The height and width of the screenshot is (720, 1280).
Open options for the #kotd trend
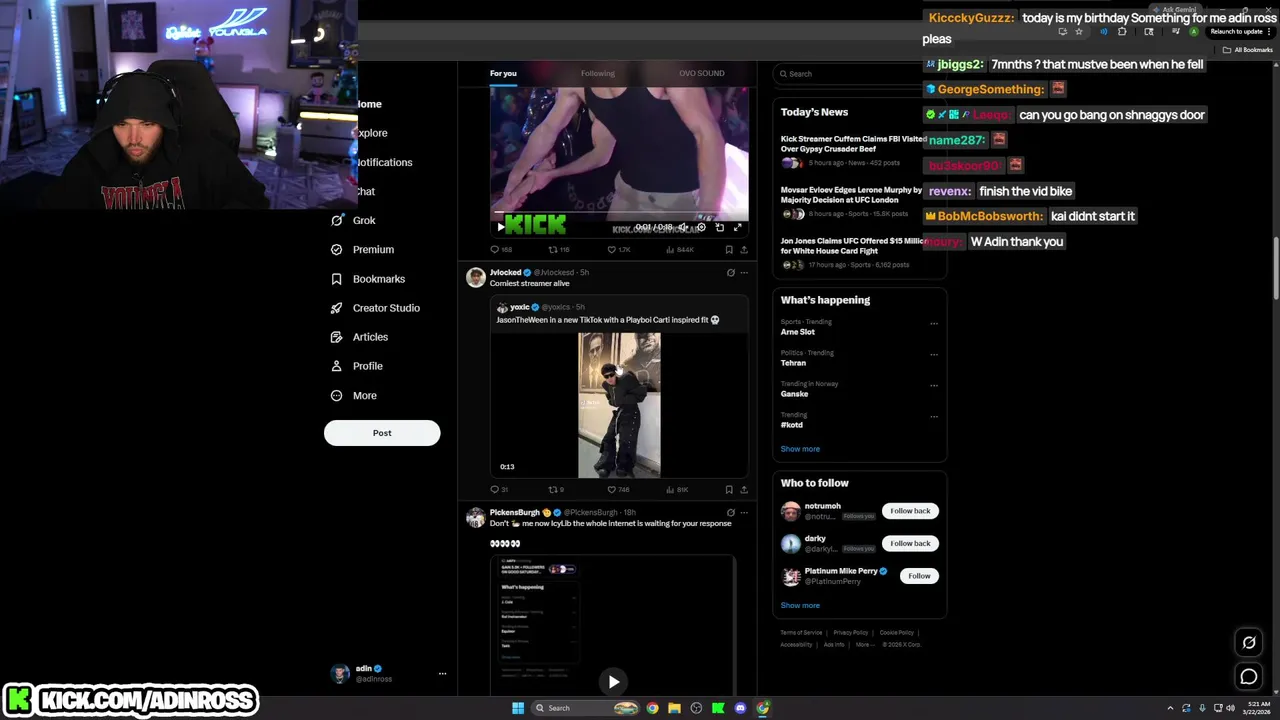(x=934, y=416)
